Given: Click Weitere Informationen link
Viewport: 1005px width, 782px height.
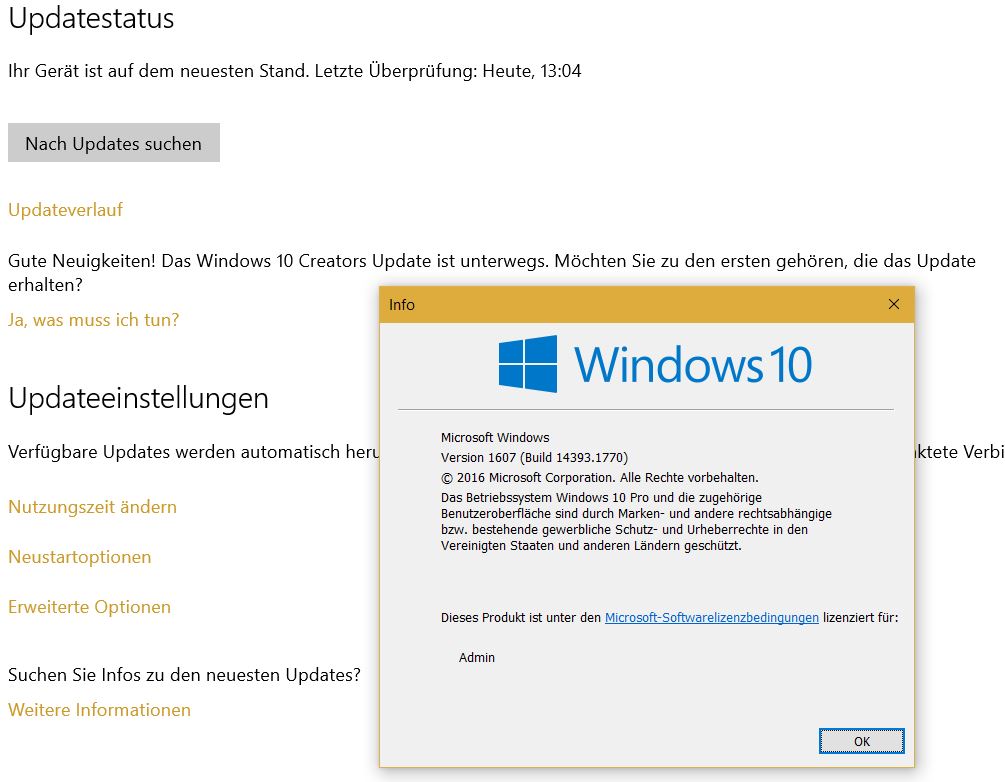Looking at the screenshot, I should pyautogui.click(x=99, y=710).
